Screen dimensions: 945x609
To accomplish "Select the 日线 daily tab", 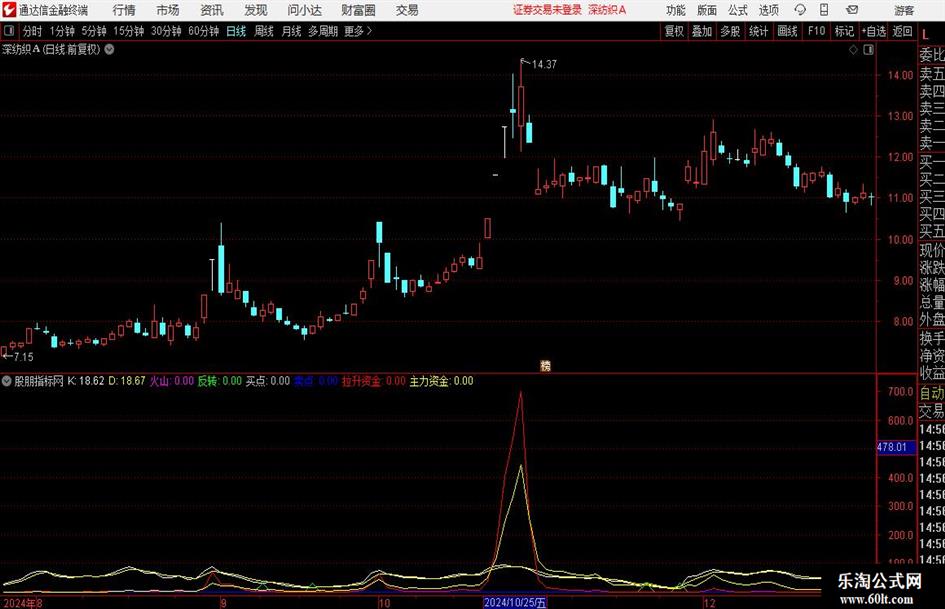I will pyautogui.click(x=236, y=31).
